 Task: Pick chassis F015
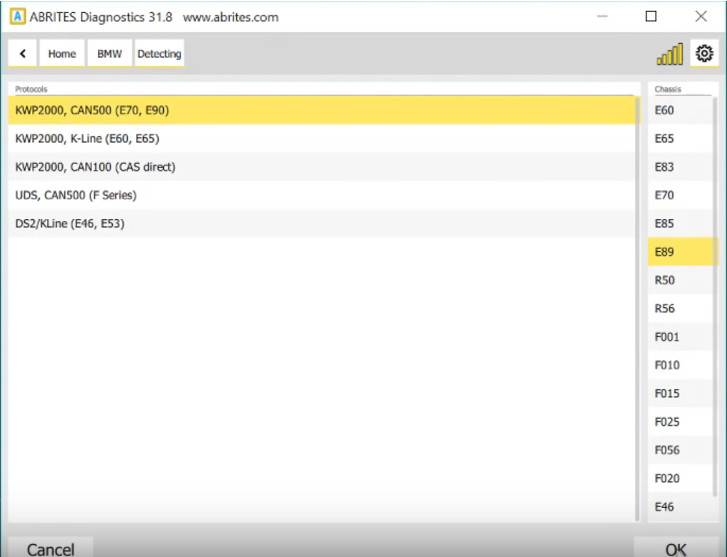(x=680, y=393)
